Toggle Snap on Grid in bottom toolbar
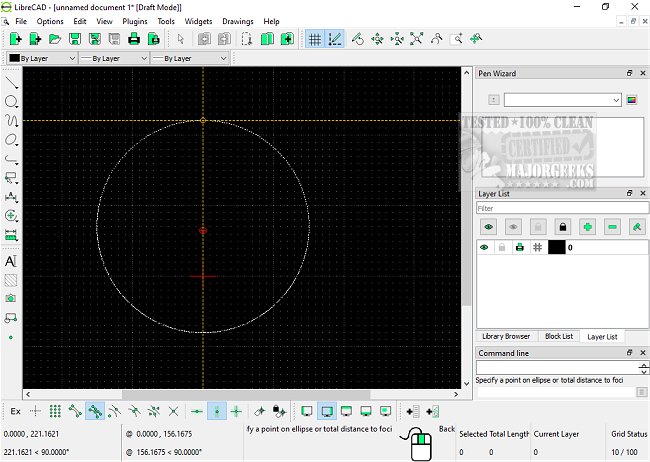 55,411
